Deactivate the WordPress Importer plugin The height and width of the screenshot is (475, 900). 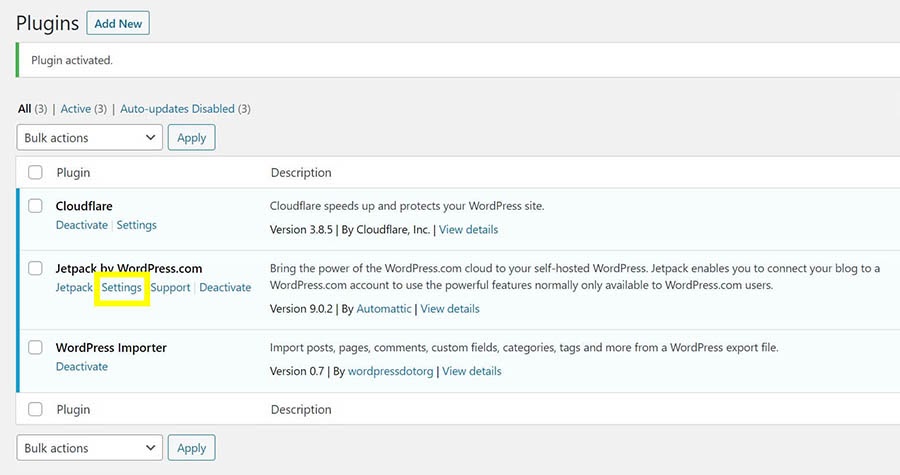click(x=82, y=367)
